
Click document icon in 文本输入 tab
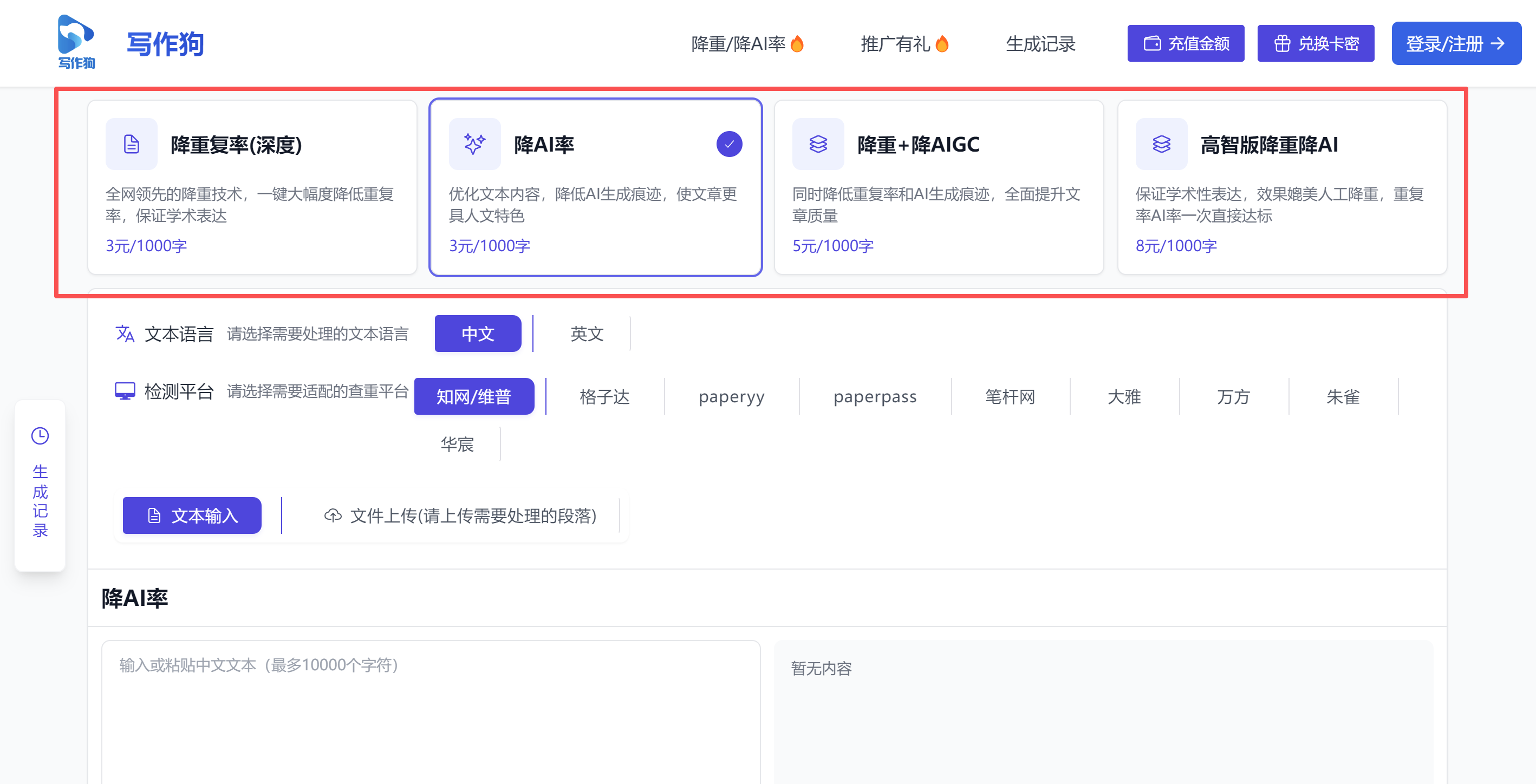[154, 515]
